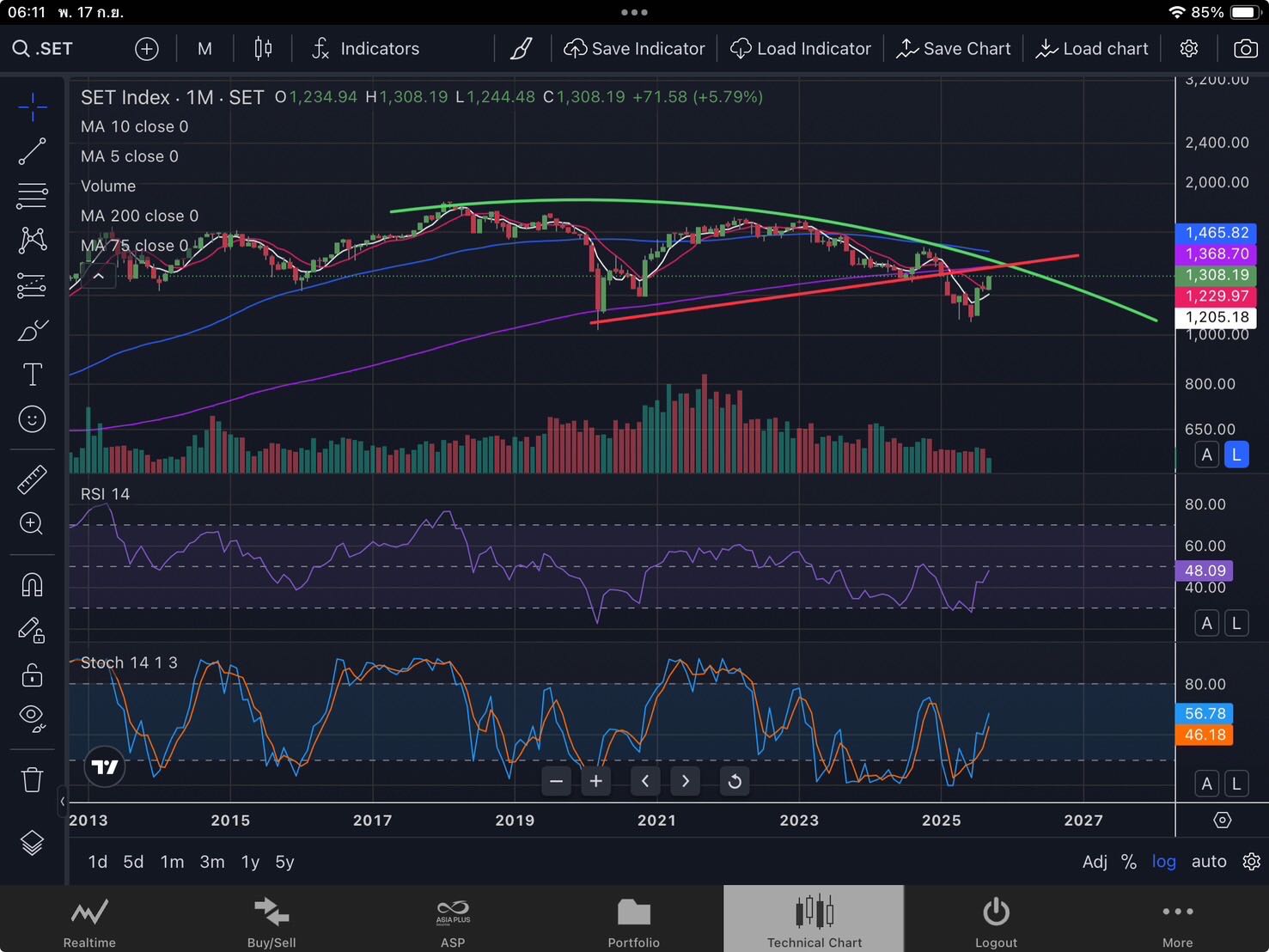Click Load chart

[x=1092, y=49]
